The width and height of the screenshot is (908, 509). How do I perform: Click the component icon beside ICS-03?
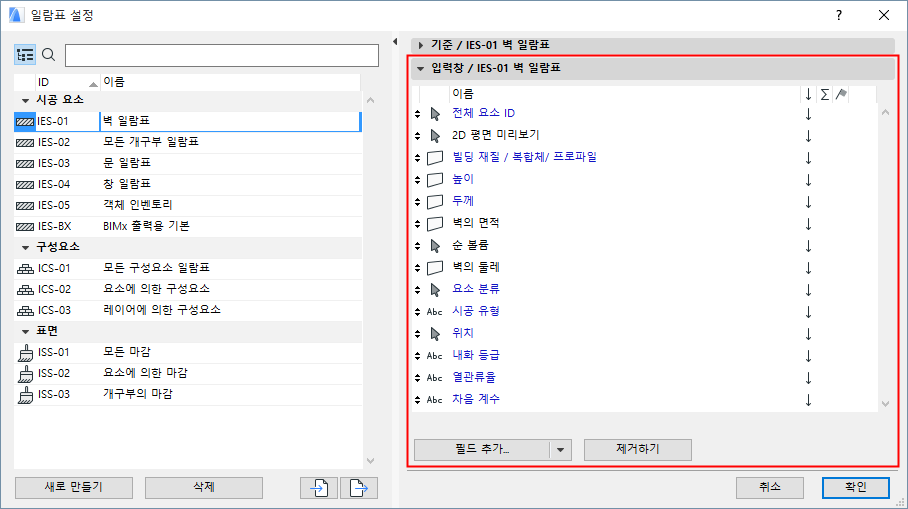point(25,310)
